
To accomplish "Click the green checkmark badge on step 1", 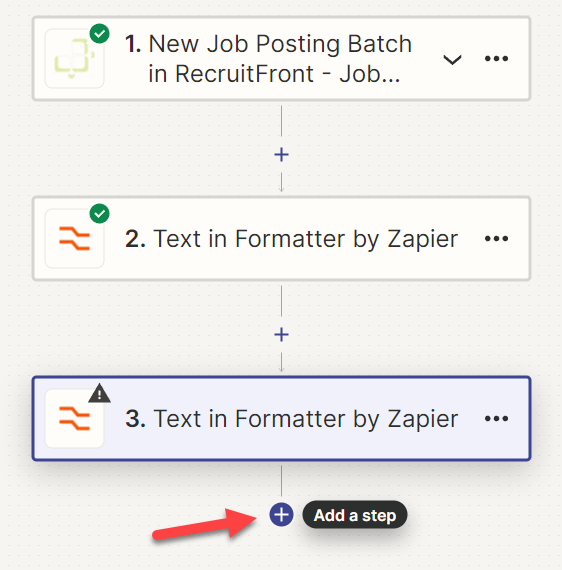I will (100, 34).
